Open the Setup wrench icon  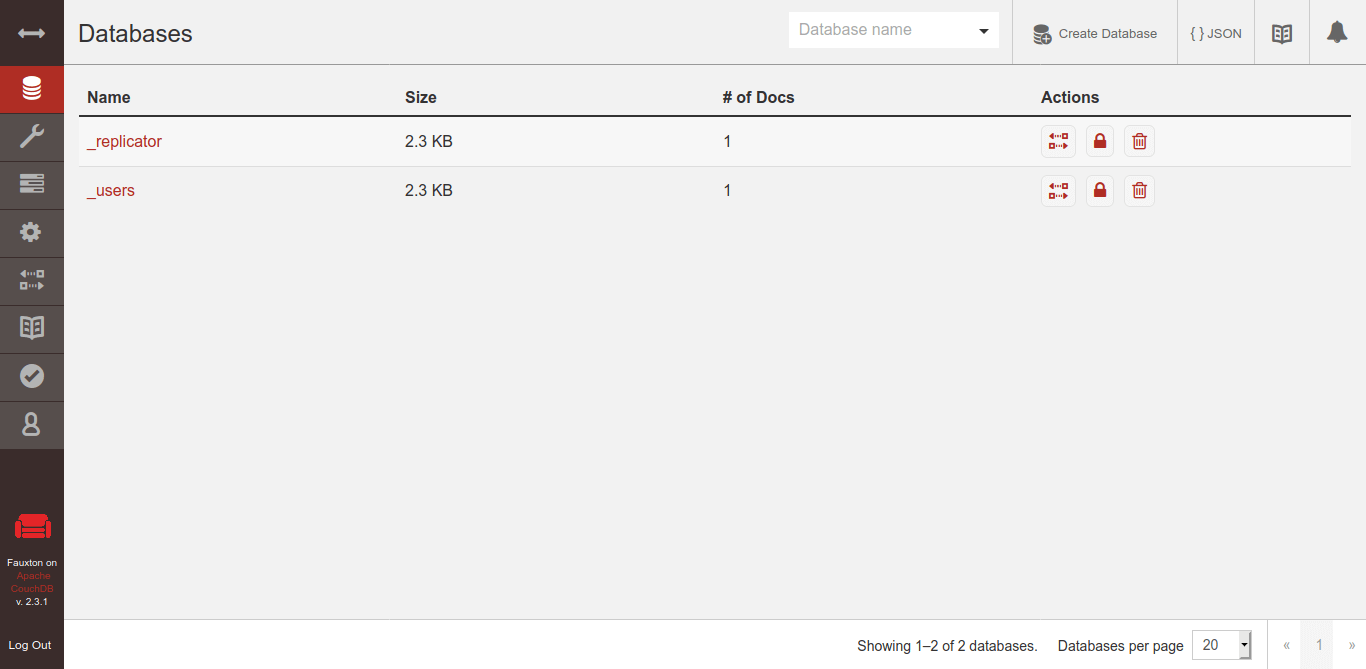[x=32, y=137]
